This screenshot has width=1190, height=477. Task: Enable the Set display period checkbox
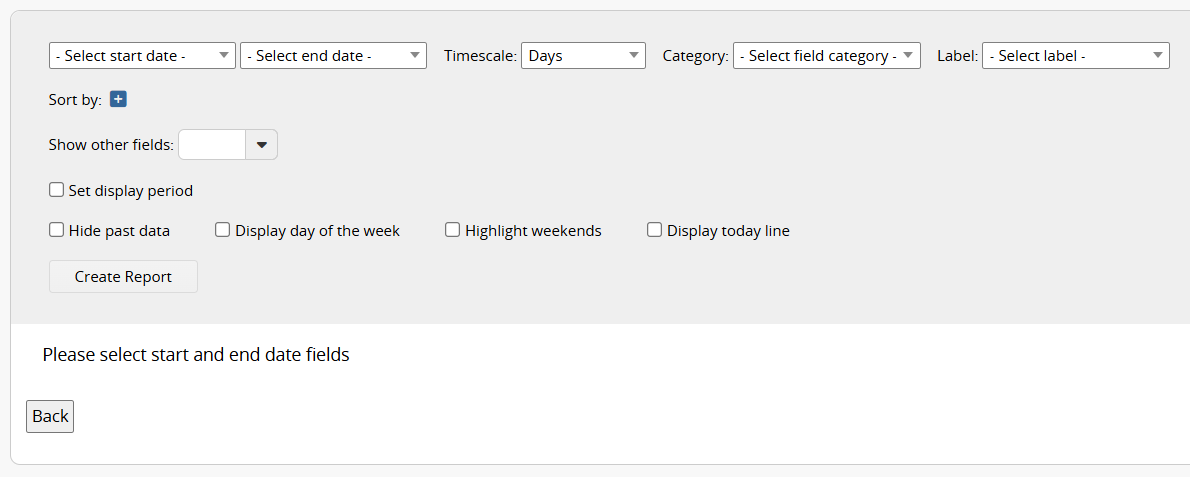tap(57, 190)
